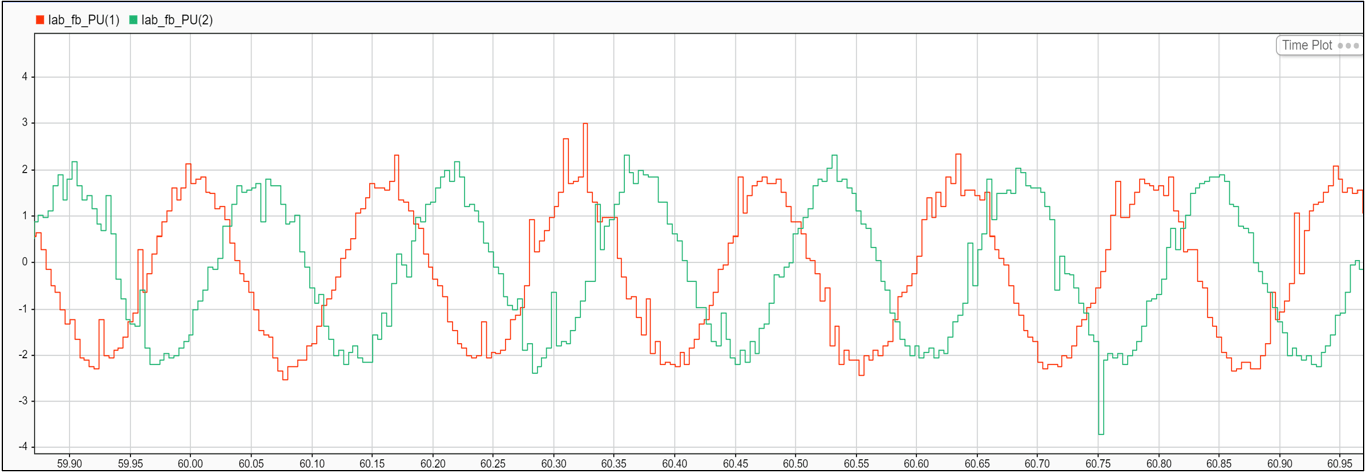Click the 60.50 tick on the time axis
This screenshot has height=475, width=1368.
click(795, 464)
